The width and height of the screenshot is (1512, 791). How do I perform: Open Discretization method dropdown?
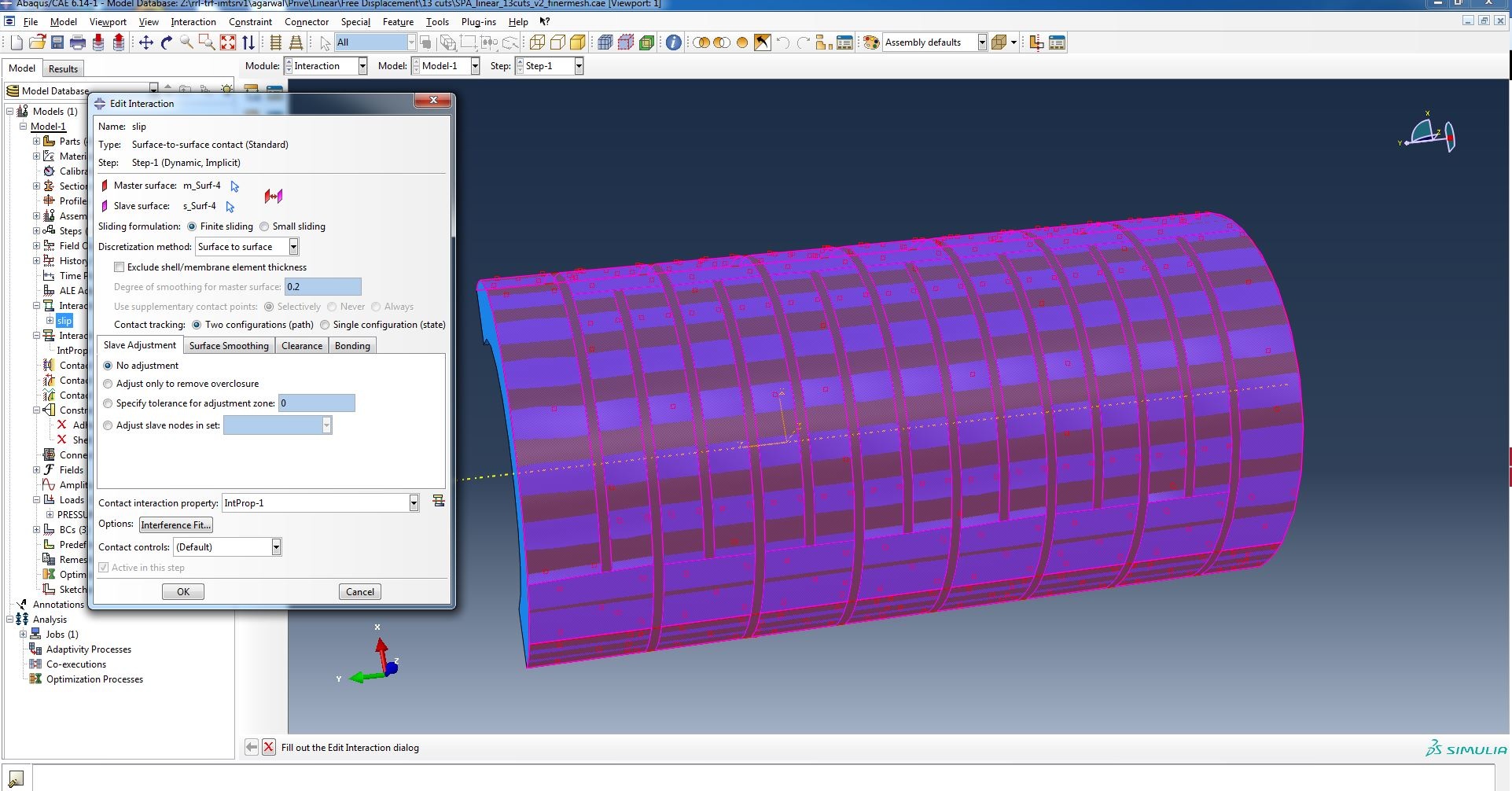293,247
